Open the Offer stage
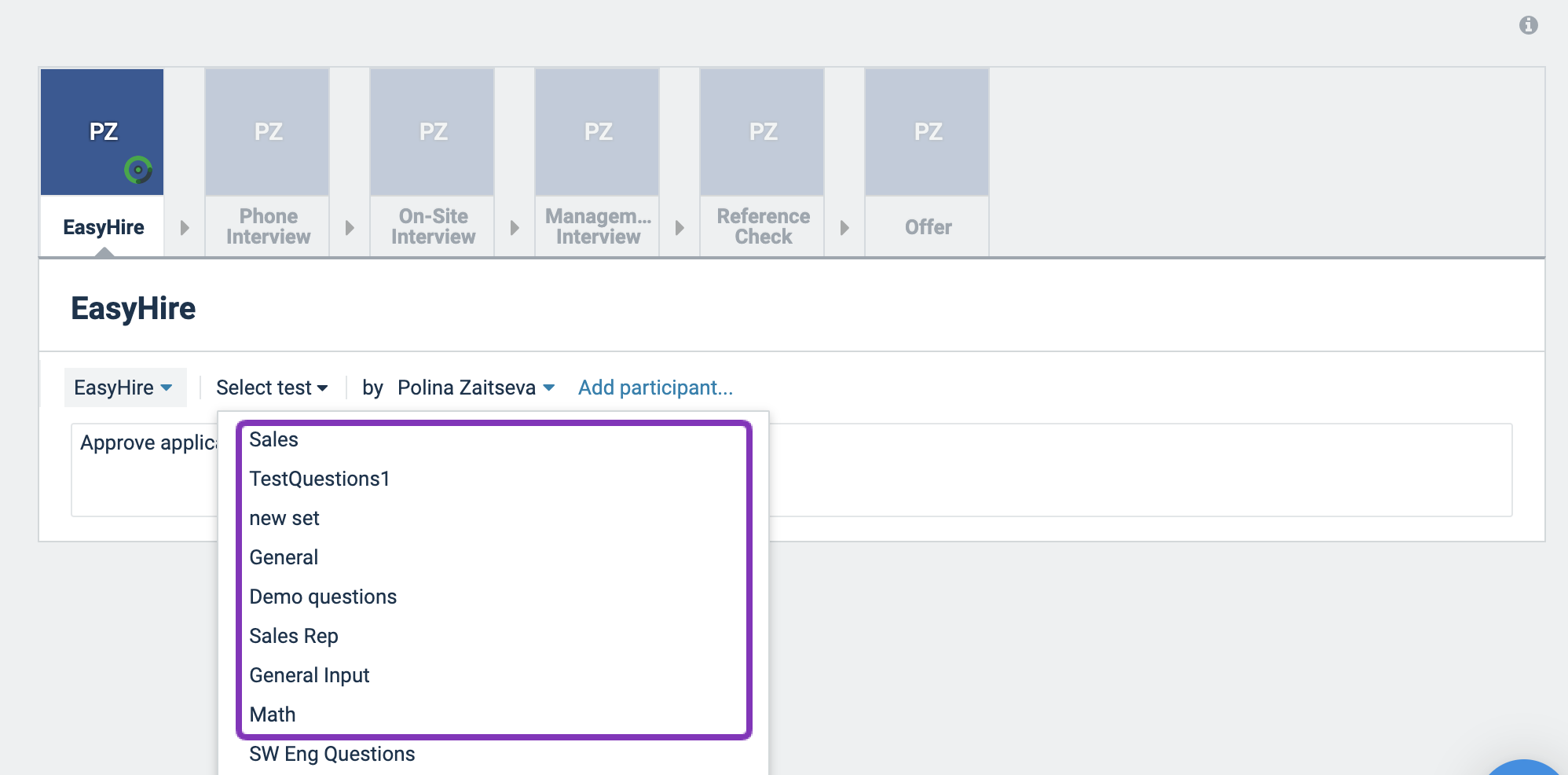The image size is (1568, 775). (928, 227)
